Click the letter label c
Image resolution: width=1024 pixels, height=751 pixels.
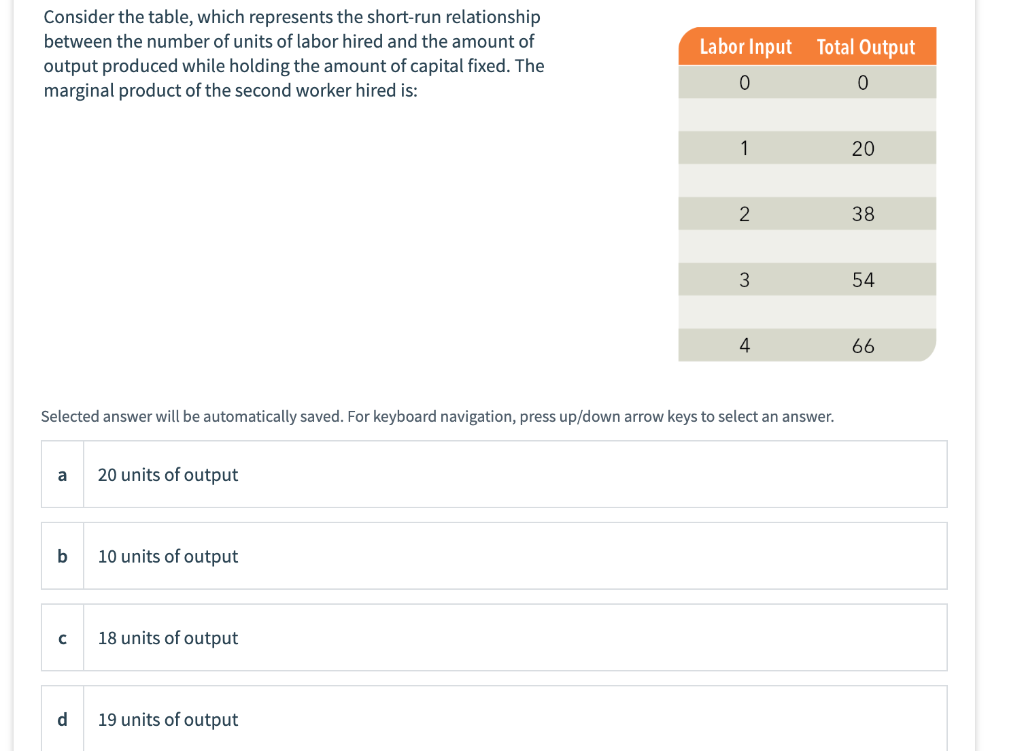tap(61, 637)
